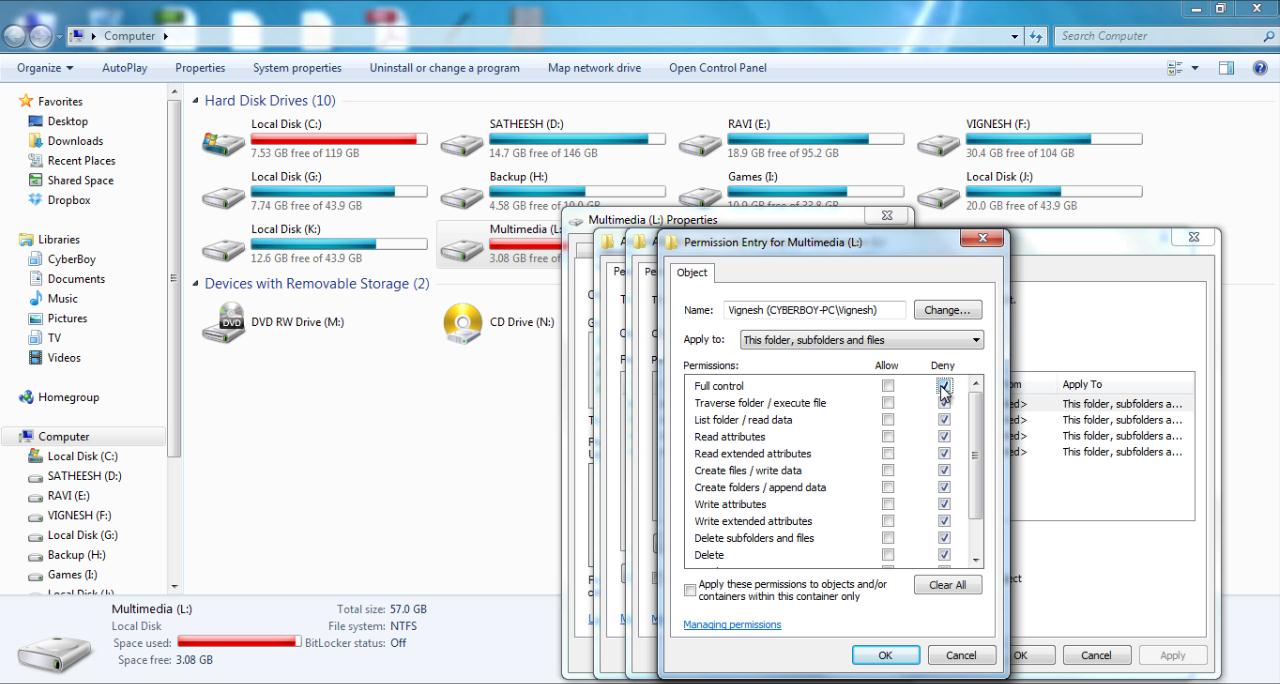Select the SATHEESH (D:) drive icon

click(x=461, y=143)
